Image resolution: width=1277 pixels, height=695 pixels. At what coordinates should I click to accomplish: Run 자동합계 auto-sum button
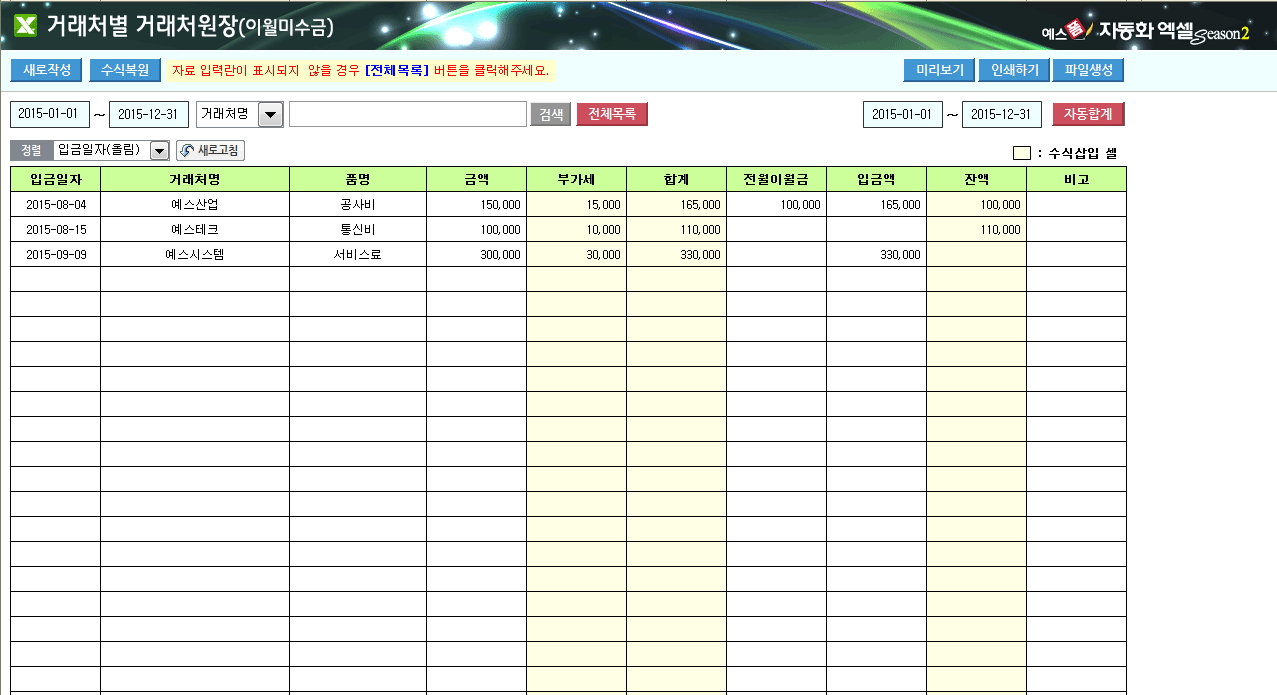click(1088, 114)
